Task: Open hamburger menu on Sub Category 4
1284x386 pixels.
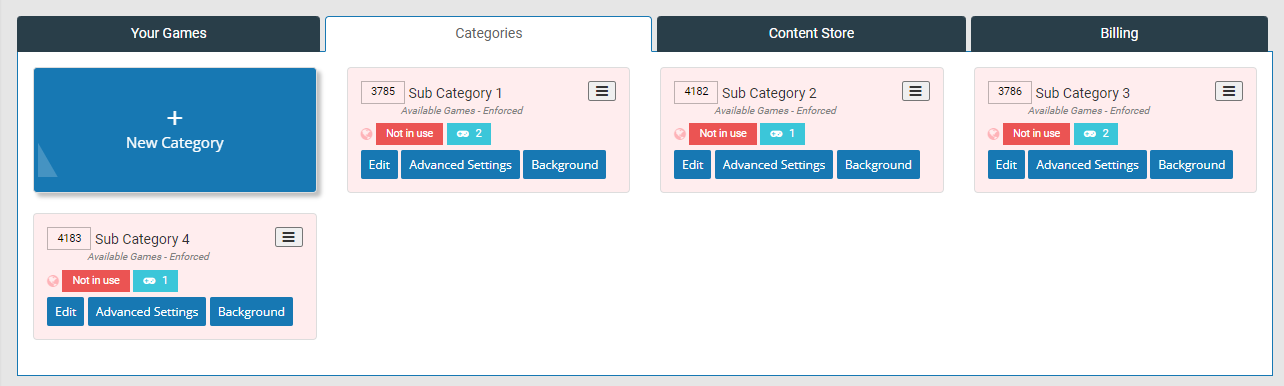Action: [289, 237]
